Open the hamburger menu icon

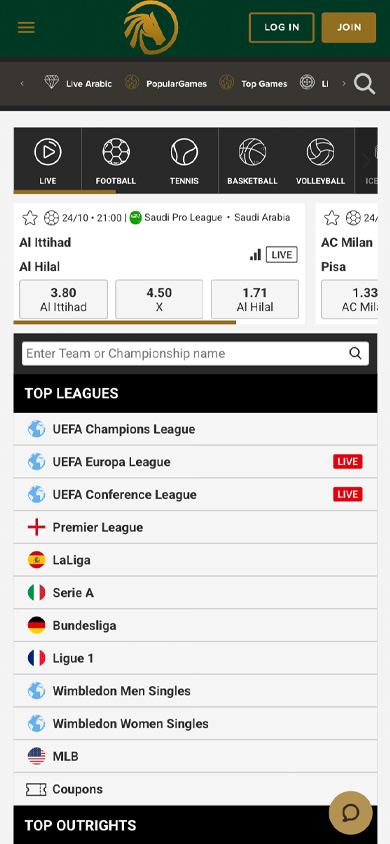point(26,27)
